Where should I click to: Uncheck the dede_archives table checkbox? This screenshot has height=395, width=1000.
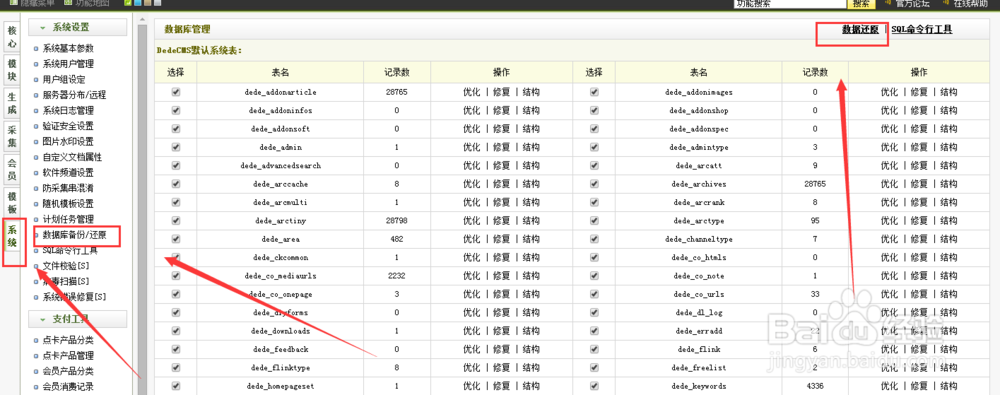click(594, 184)
